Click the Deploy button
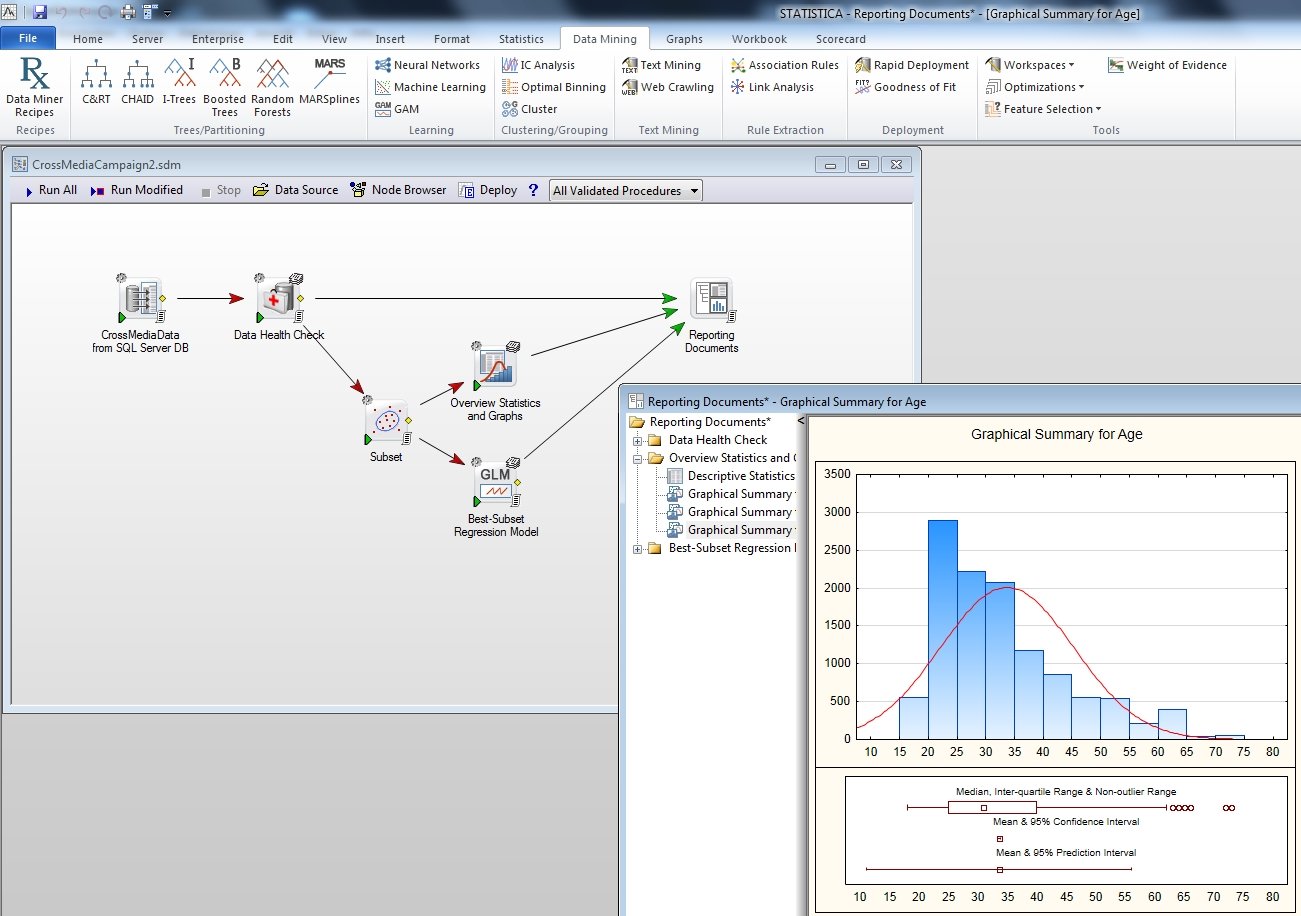This screenshot has height=916, width=1301. 488,190
